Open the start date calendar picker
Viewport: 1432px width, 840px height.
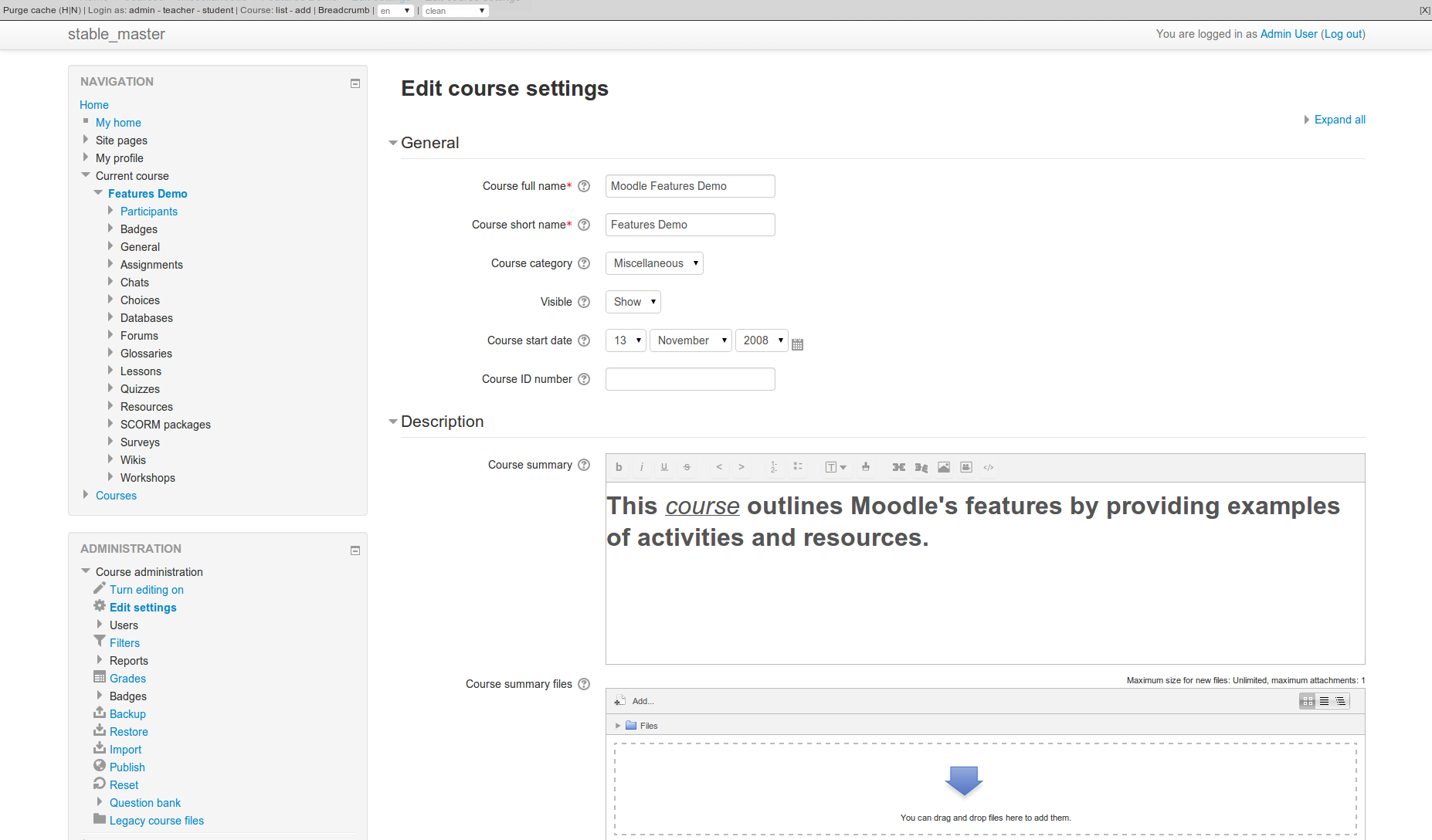pos(798,344)
